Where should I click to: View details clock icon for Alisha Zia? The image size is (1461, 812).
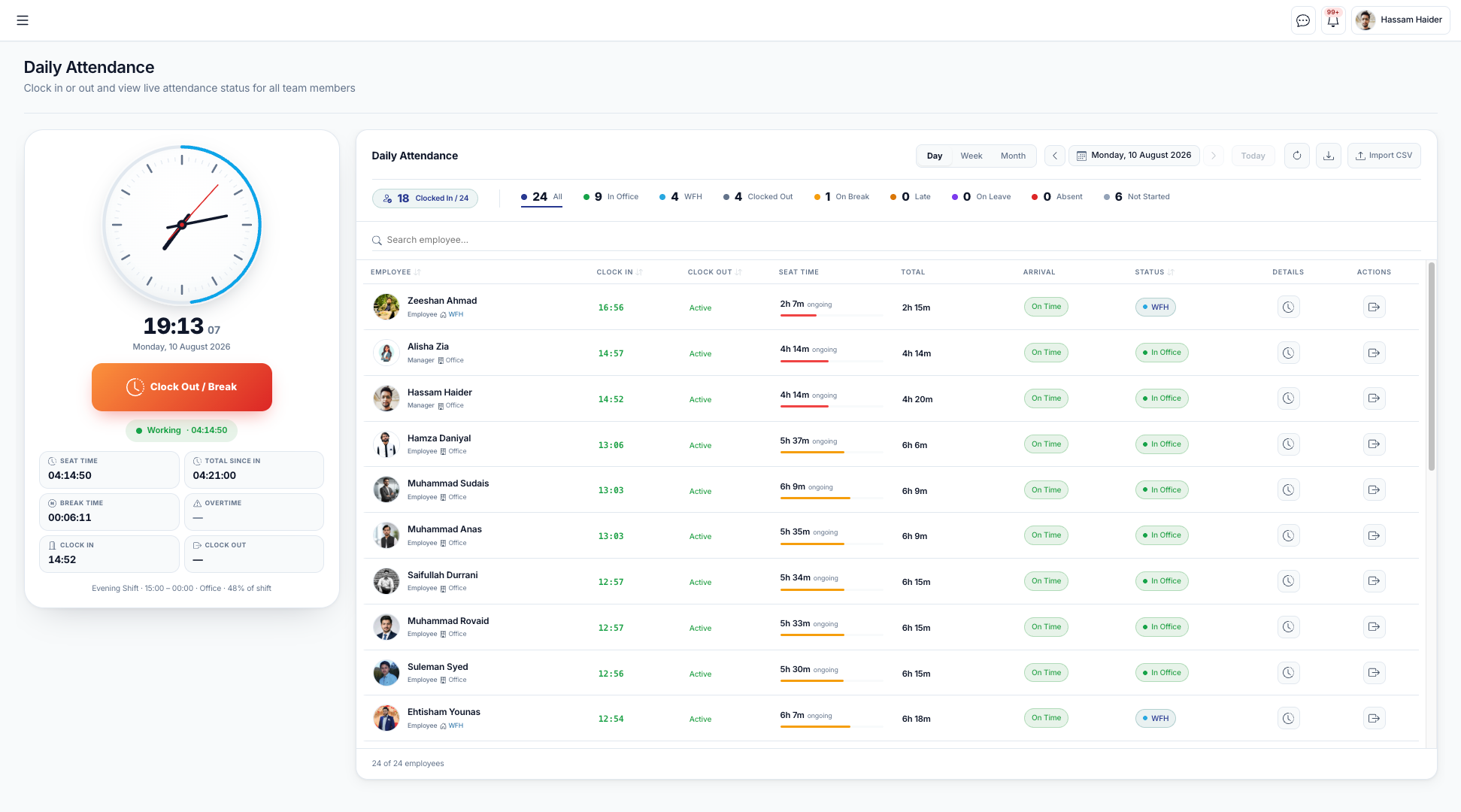click(1289, 353)
